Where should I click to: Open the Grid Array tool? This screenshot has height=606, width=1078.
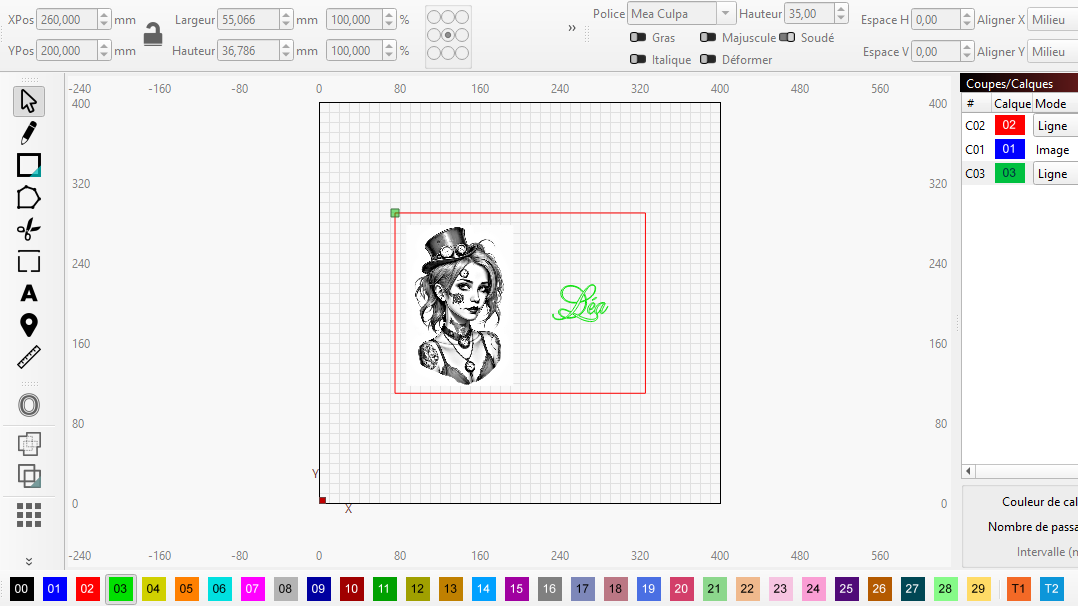click(x=29, y=515)
